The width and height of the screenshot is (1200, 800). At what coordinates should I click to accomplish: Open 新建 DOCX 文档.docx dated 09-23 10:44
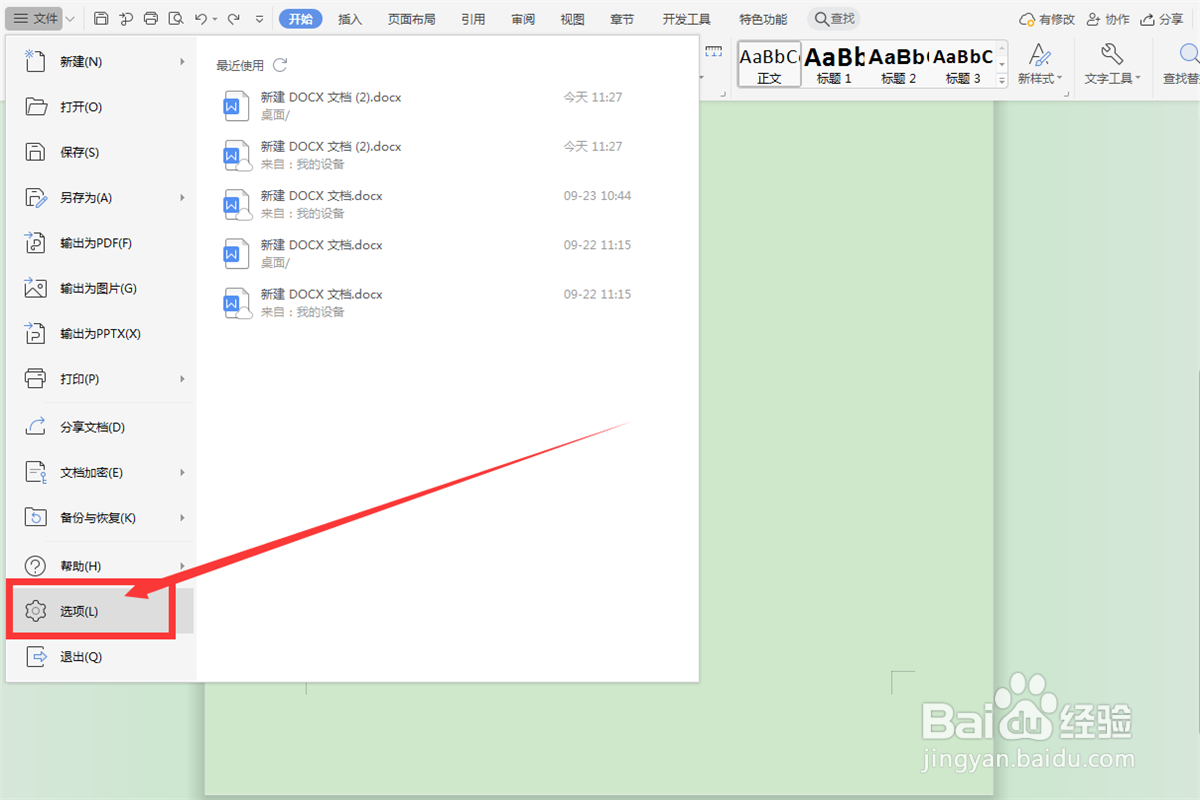430,204
